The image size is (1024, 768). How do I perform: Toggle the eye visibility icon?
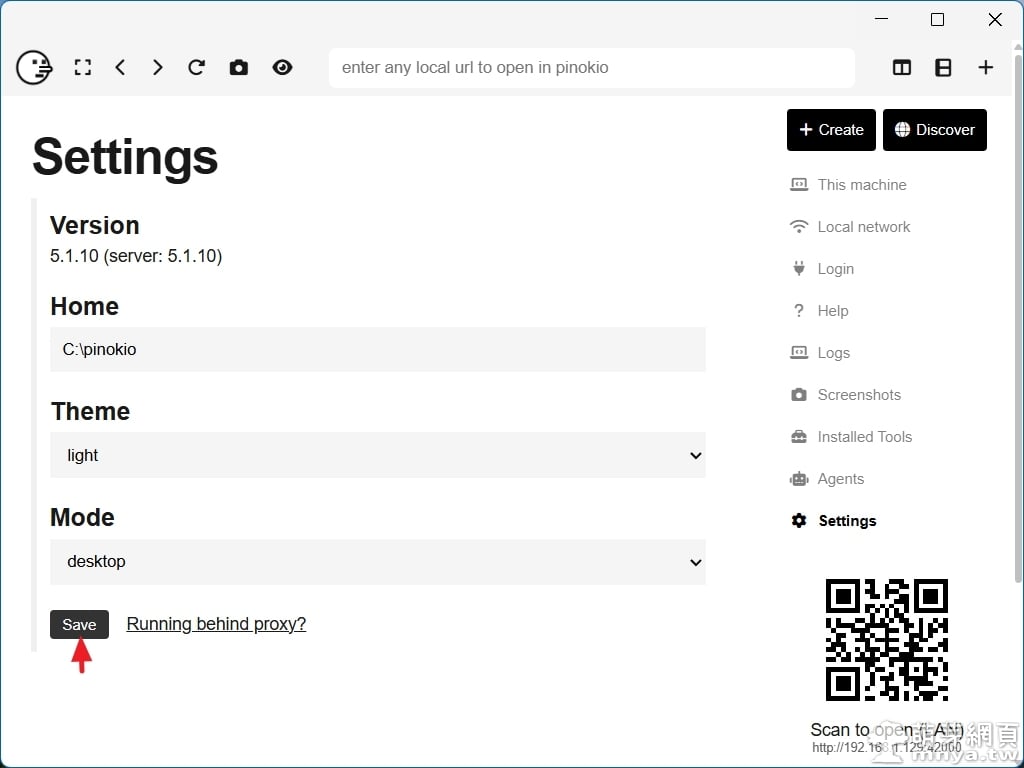(283, 67)
